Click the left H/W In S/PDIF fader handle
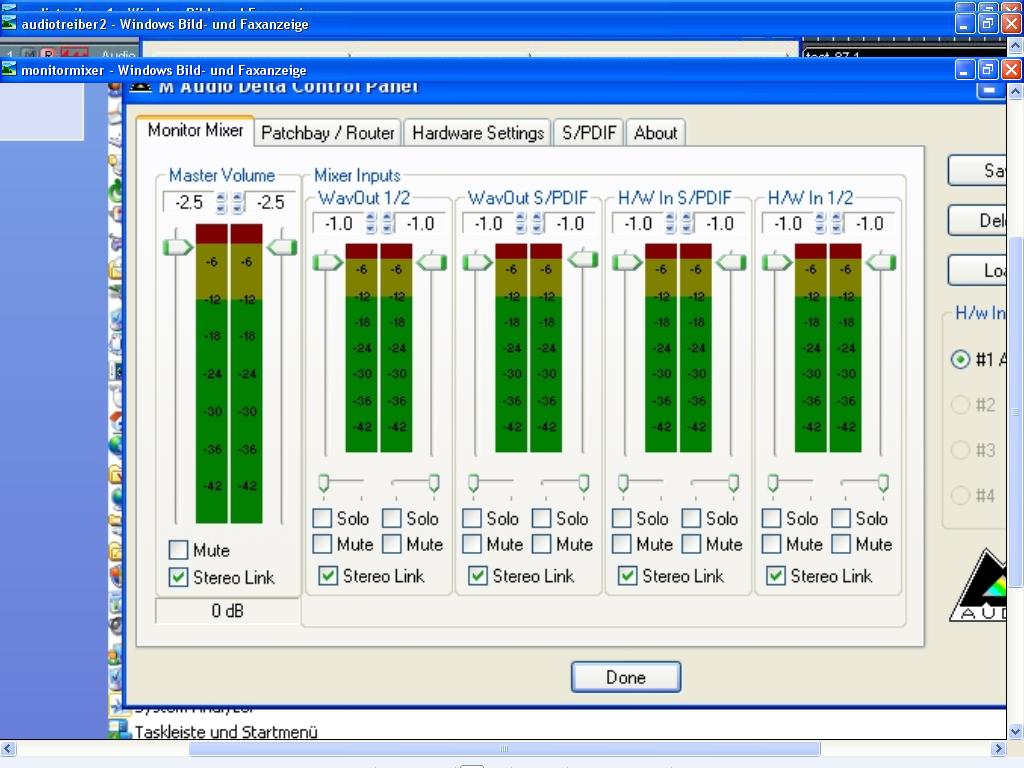This screenshot has width=1024, height=768. pos(627,263)
